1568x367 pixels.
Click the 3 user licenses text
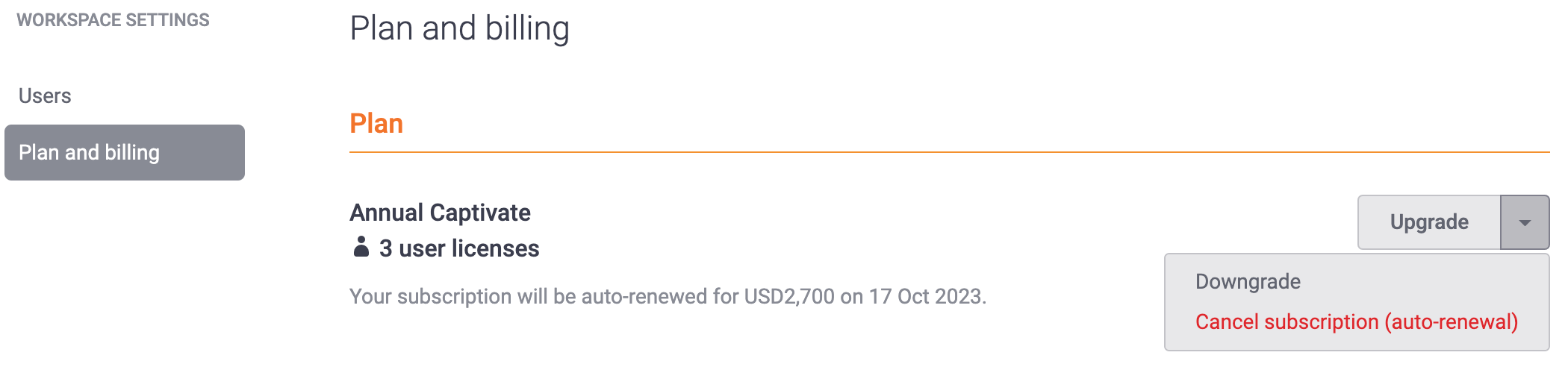pyautogui.click(x=459, y=248)
